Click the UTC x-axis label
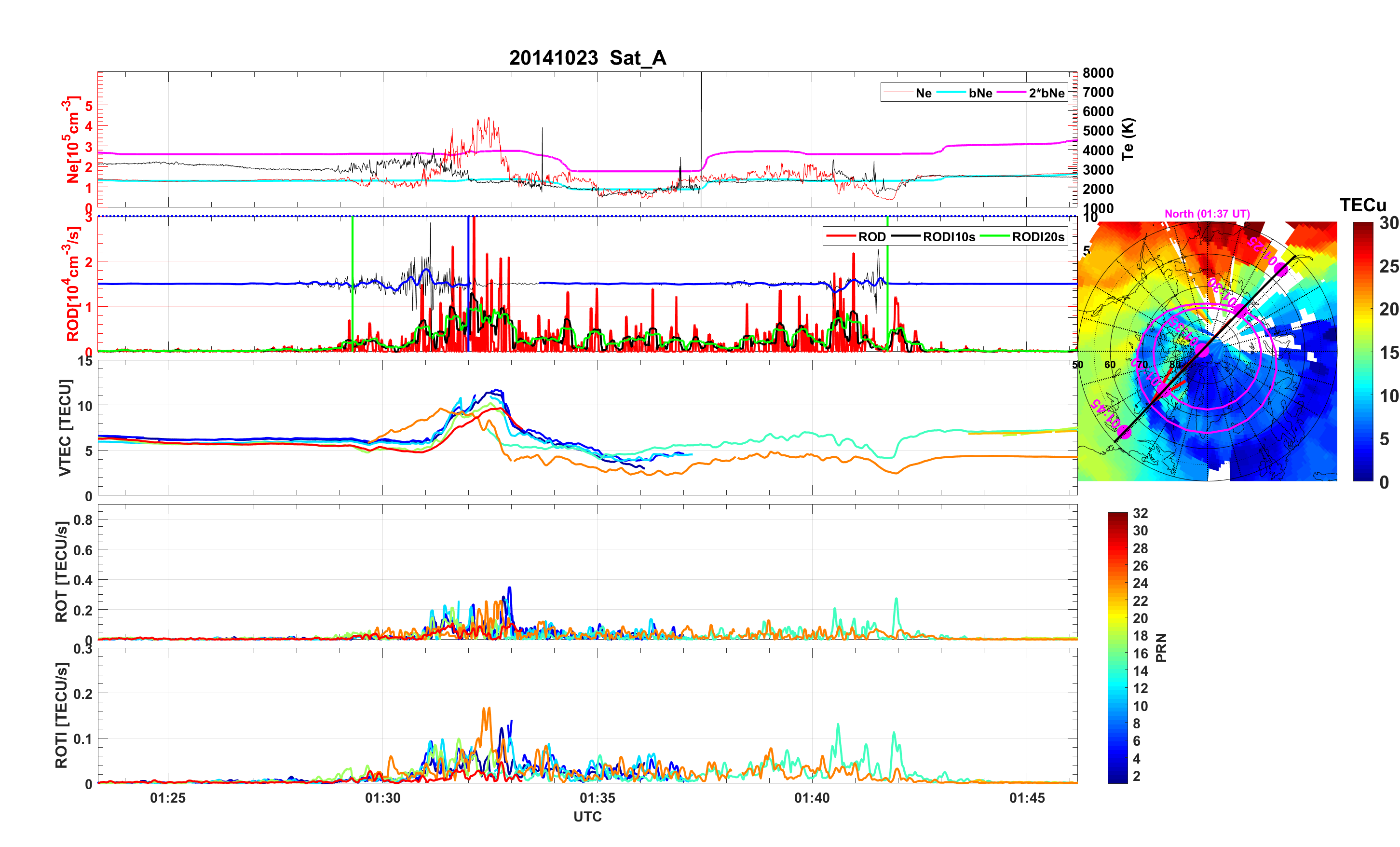This screenshot has height=847, width=1400. click(x=587, y=816)
